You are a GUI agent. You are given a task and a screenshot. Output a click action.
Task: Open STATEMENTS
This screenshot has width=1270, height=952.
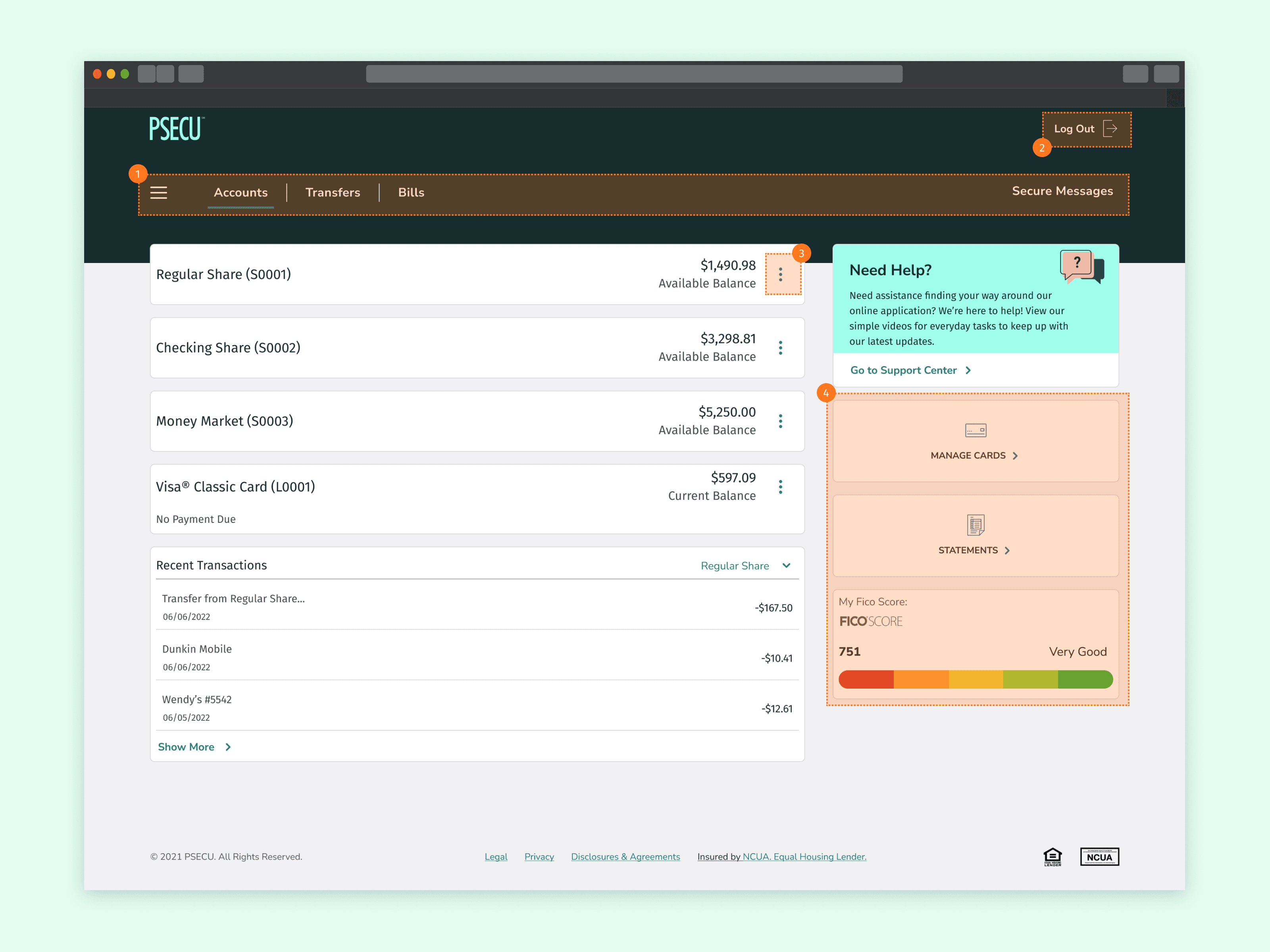976,535
